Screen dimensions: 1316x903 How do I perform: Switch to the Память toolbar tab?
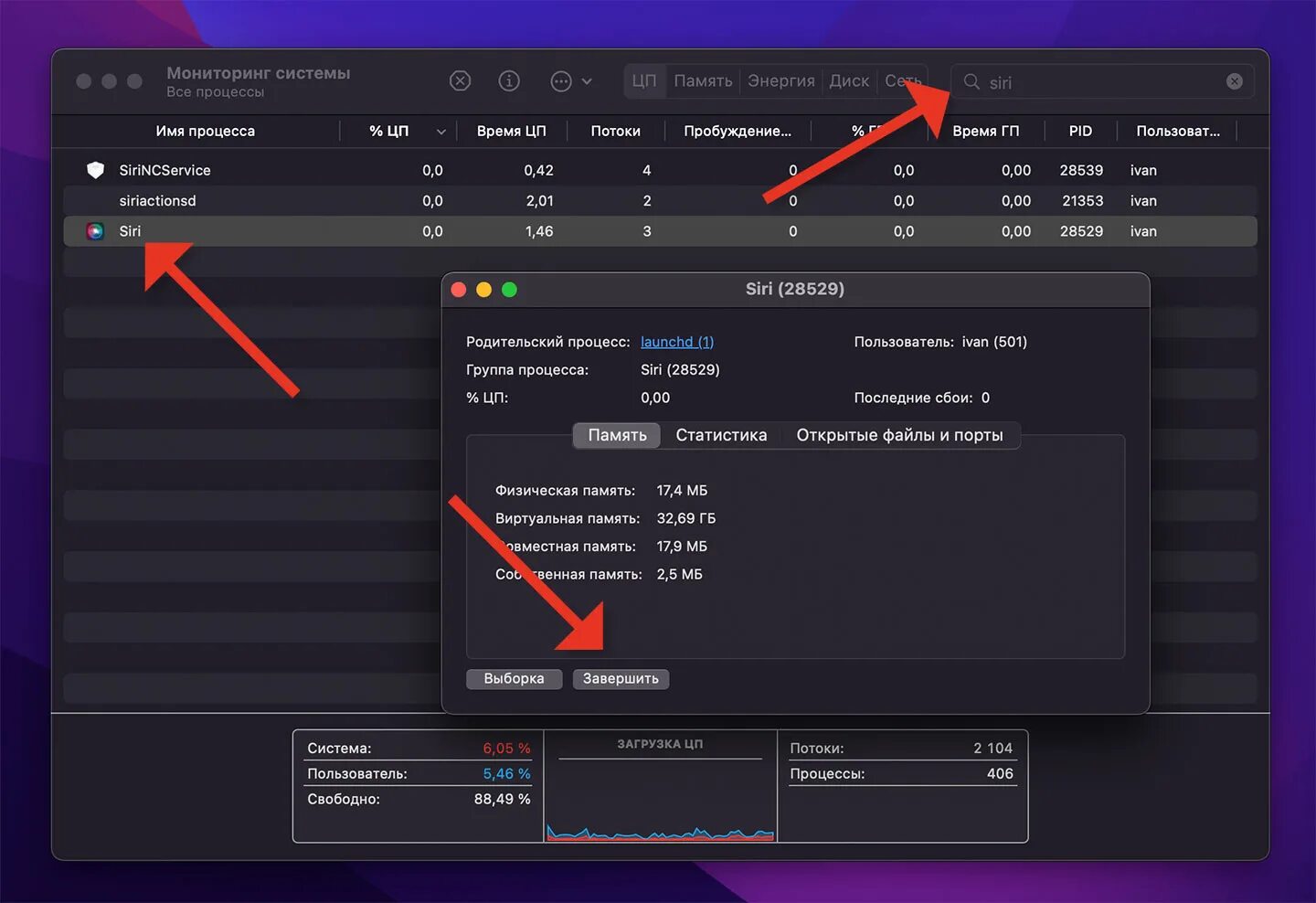(703, 81)
